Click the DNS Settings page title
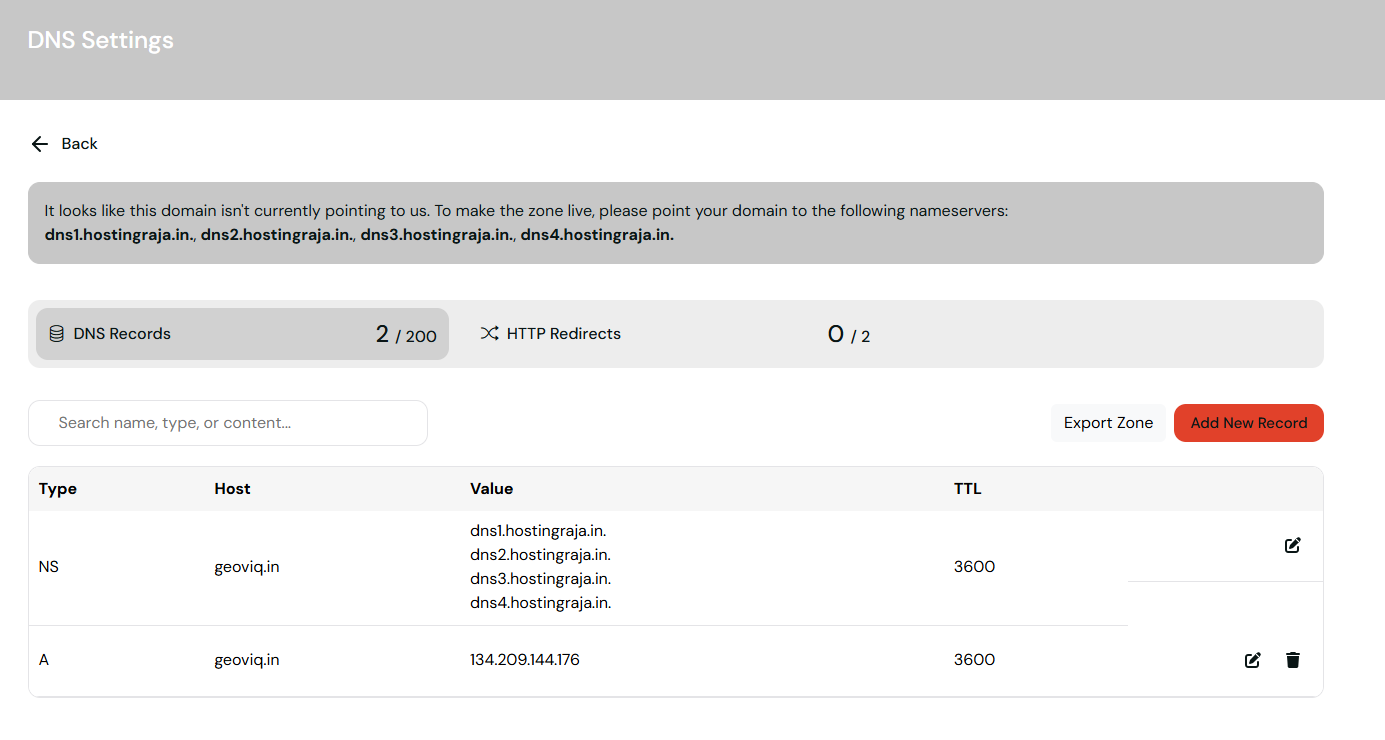This screenshot has width=1385, height=740. [101, 41]
